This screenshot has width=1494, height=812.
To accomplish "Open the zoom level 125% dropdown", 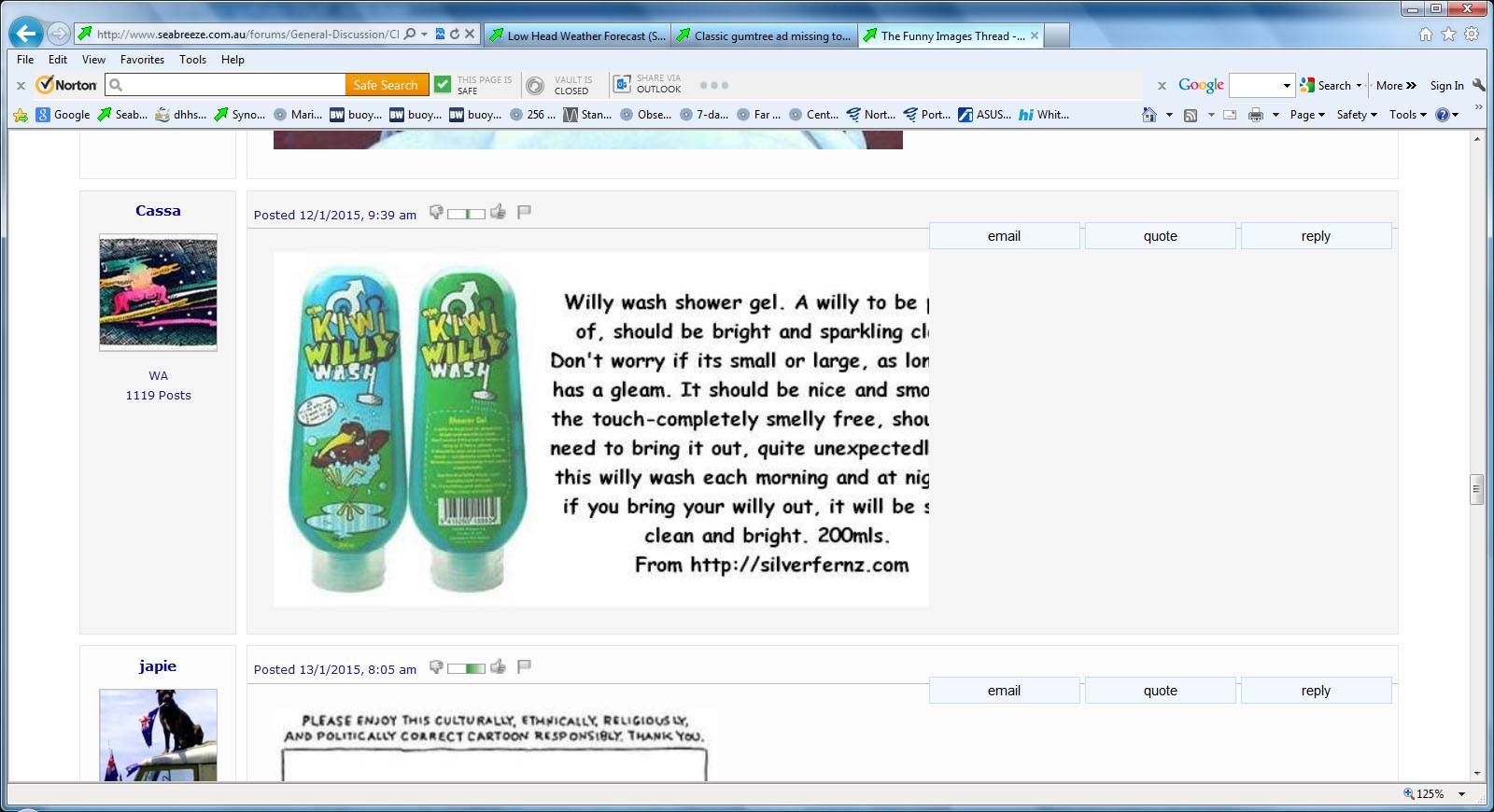I will pyautogui.click(x=1461, y=794).
